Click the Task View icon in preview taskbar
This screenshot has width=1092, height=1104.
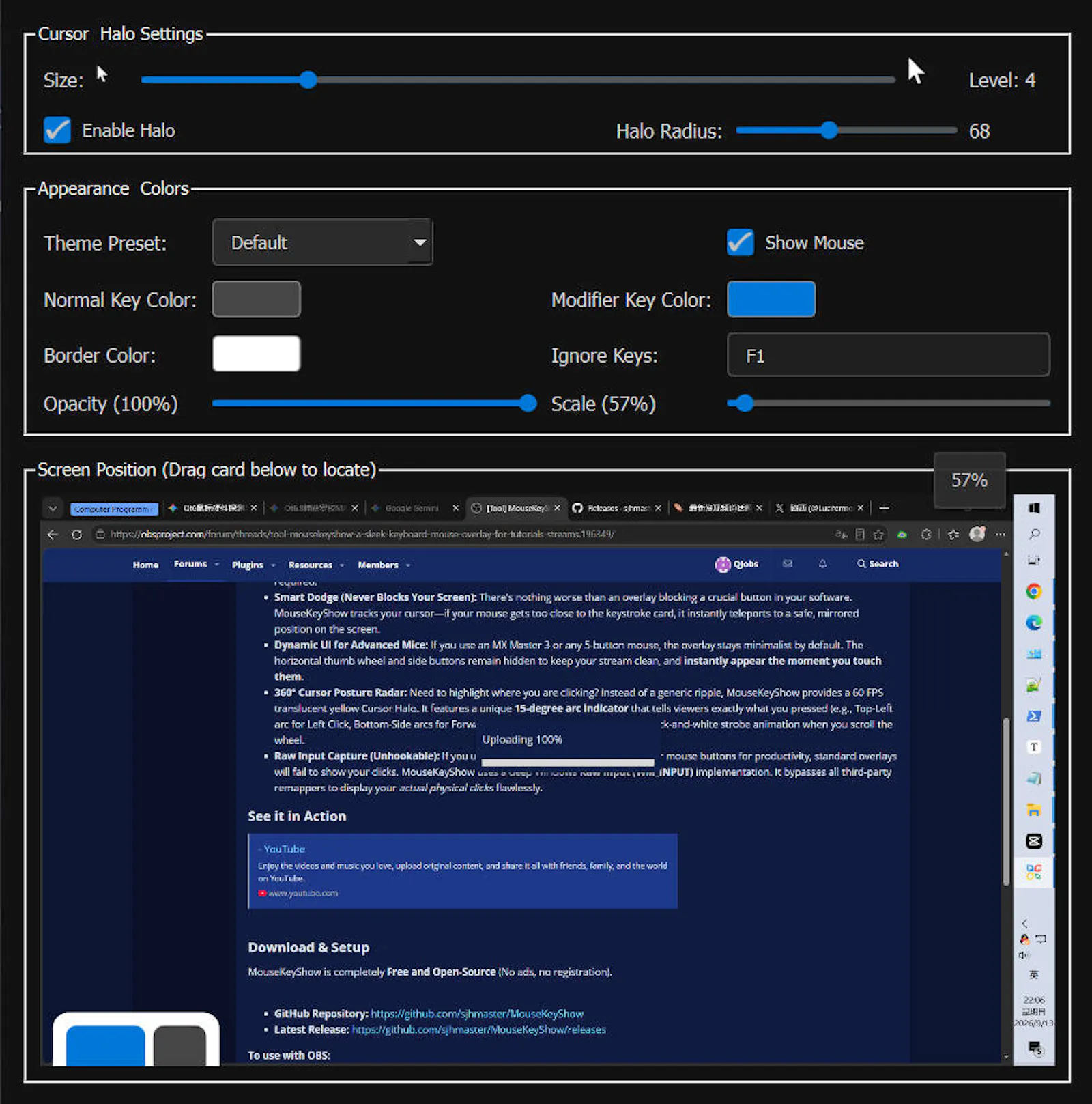coord(1034,561)
